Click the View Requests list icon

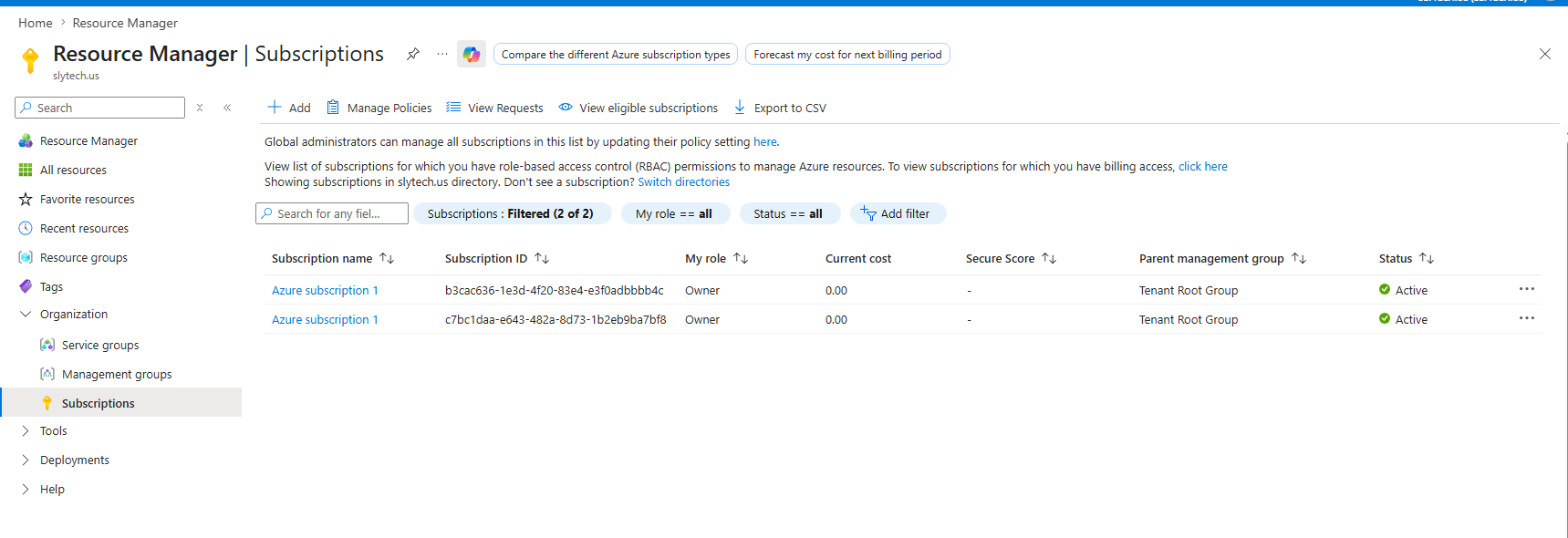(x=453, y=107)
